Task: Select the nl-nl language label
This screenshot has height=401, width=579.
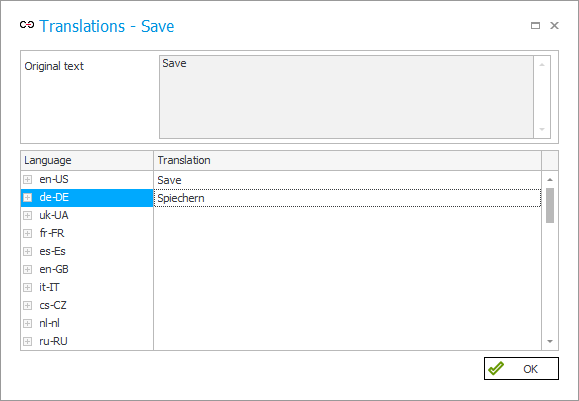Action: click(49, 323)
